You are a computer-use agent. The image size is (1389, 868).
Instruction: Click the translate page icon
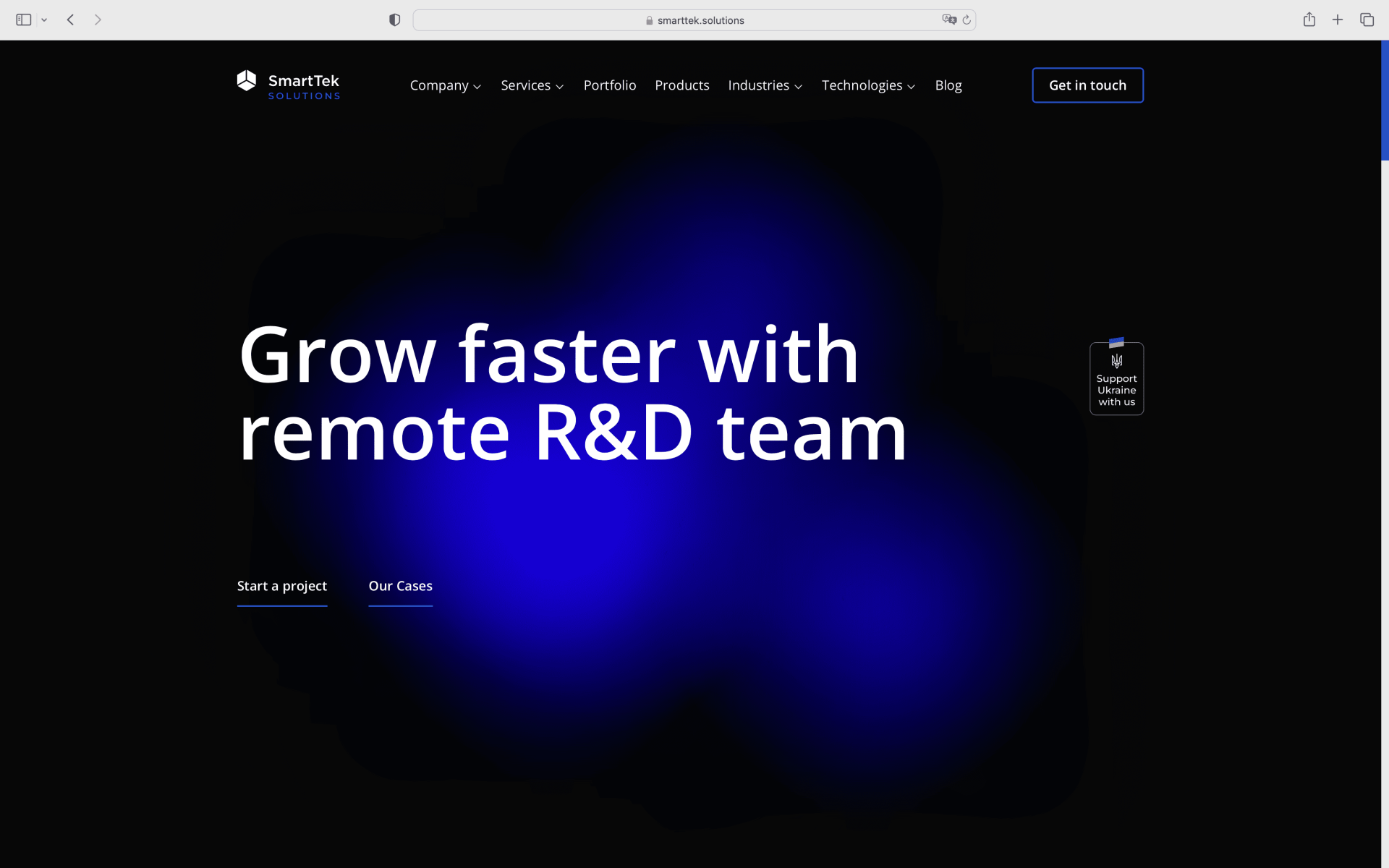click(x=948, y=20)
